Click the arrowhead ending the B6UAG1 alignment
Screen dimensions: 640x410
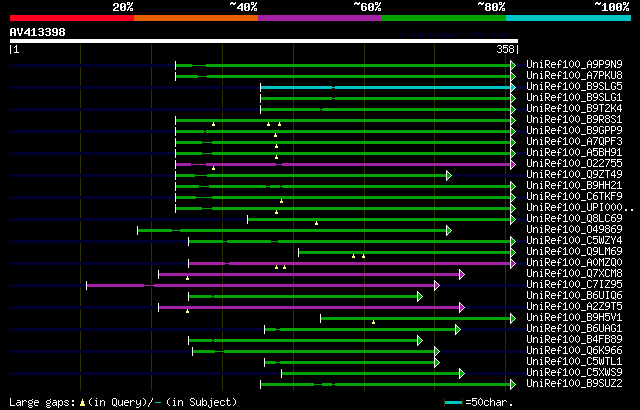tap(458, 330)
